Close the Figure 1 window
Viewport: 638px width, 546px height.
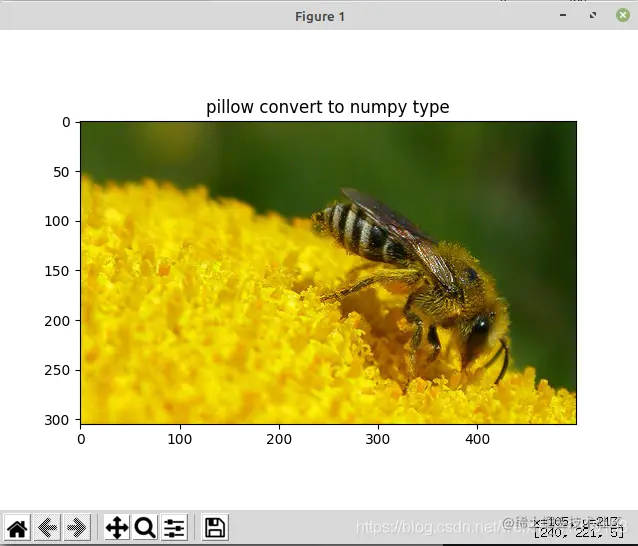pyautogui.click(x=623, y=15)
